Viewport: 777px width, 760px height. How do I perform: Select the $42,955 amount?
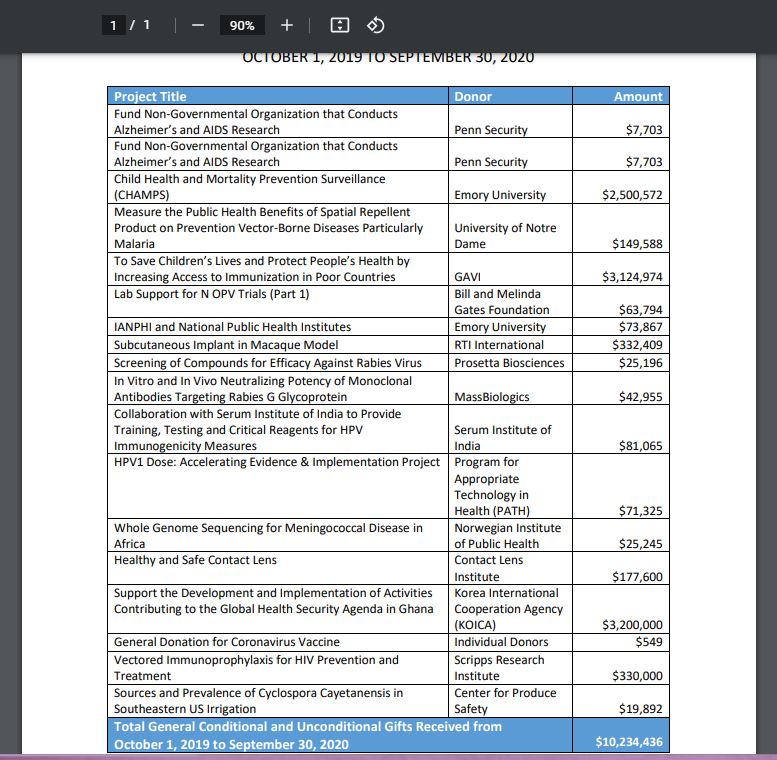pyautogui.click(x=640, y=397)
